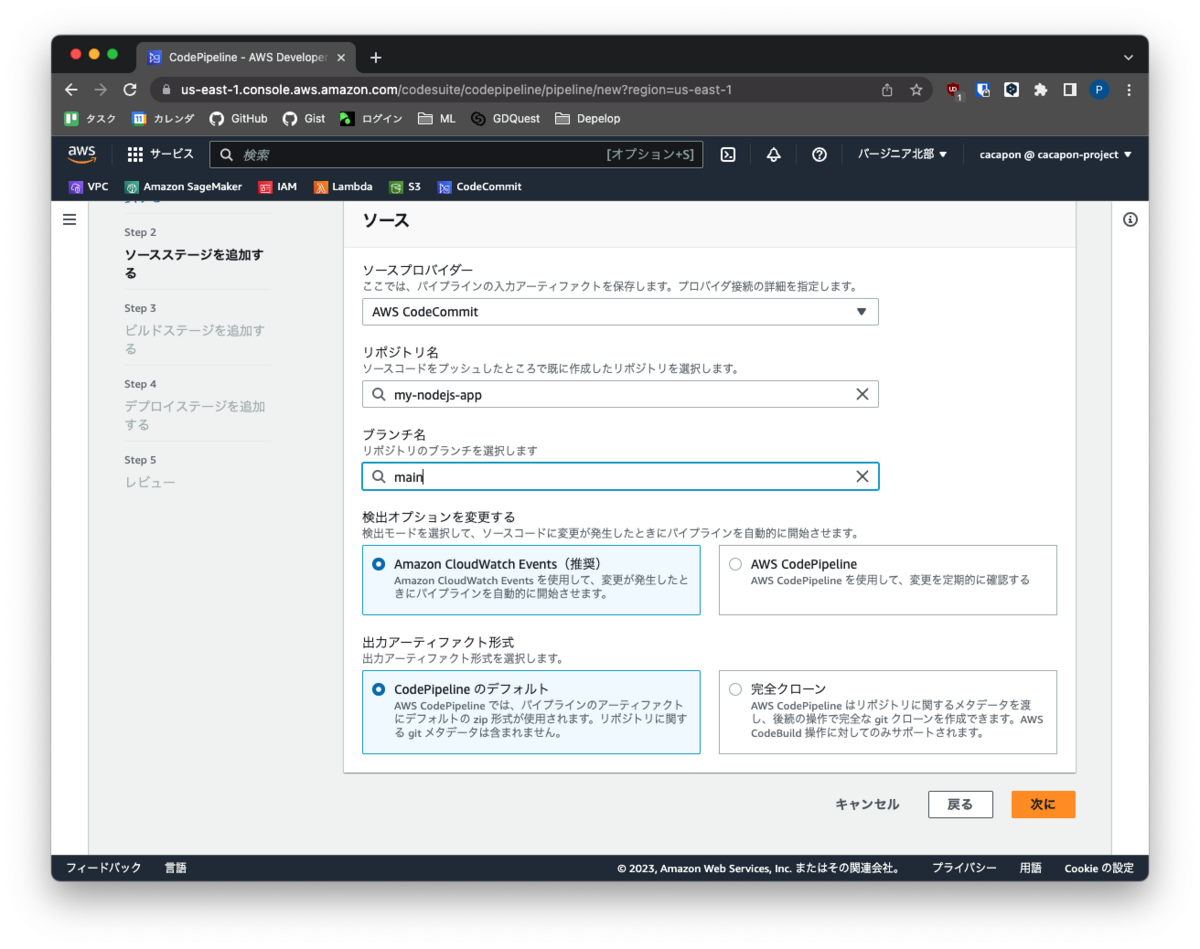The height and width of the screenshot is (949, 1200).
Task: Open the cacapon account menu
Action: [1055, 154]
